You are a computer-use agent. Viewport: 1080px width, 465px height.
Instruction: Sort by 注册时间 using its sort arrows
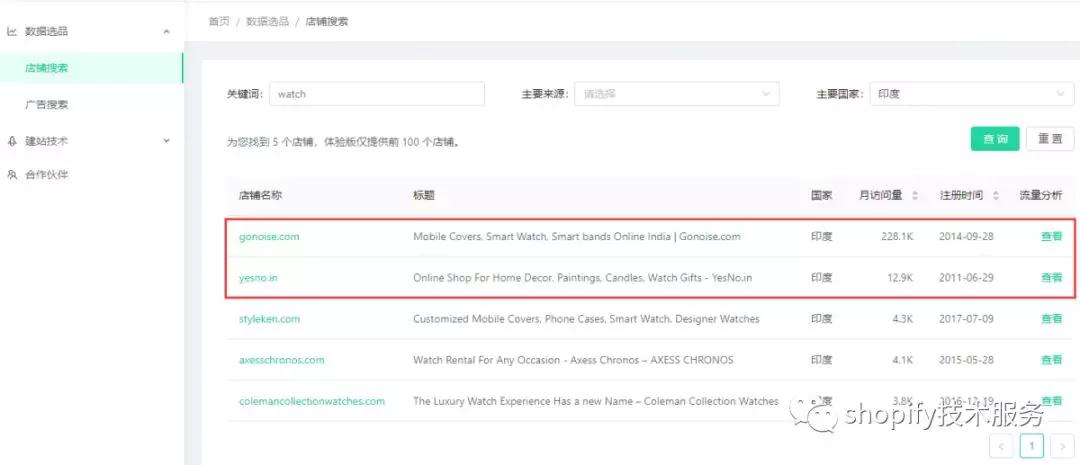pyautogui.click(x=996, y=196)
